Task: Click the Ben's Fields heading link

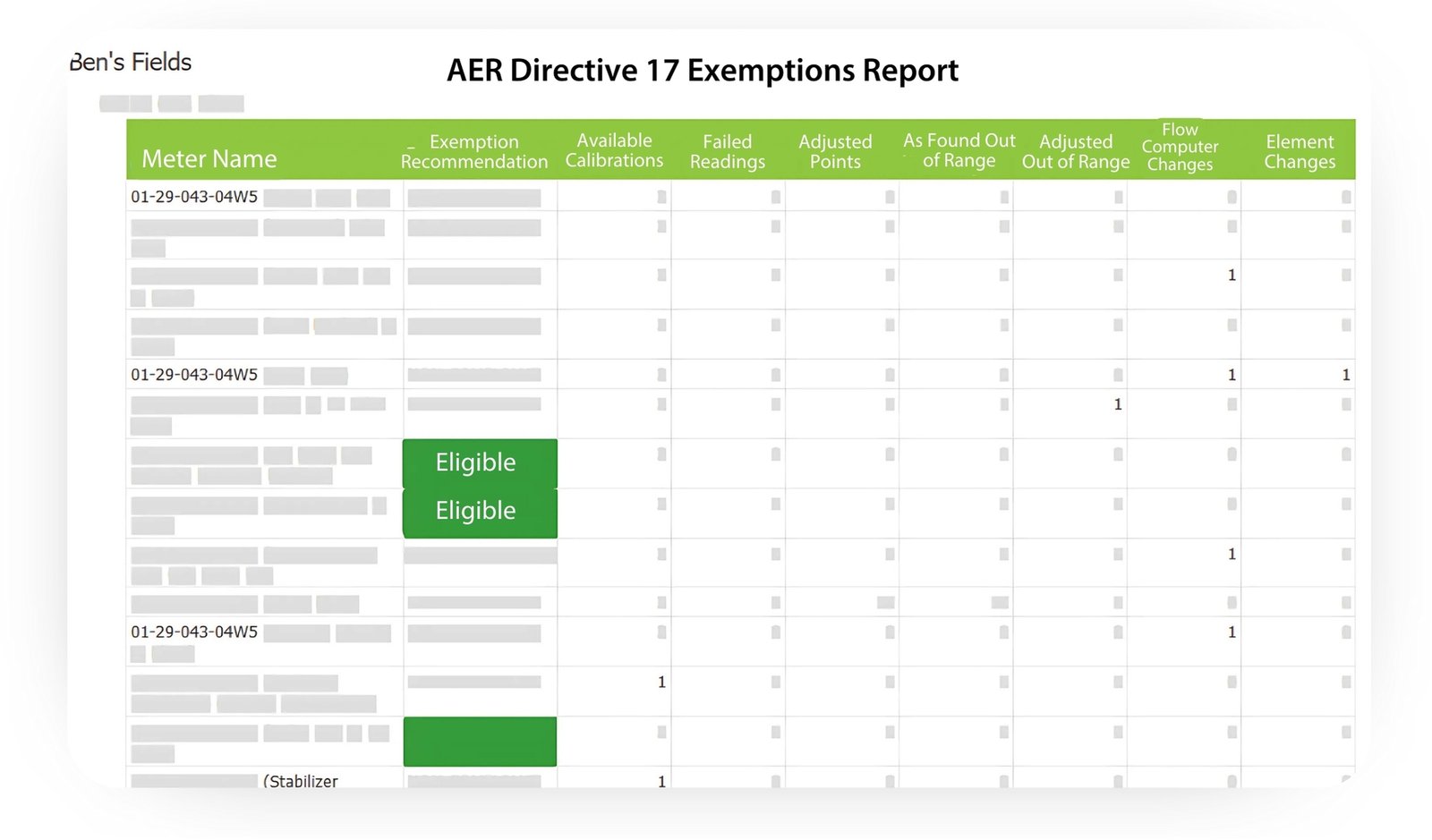Action: (131, 61)
